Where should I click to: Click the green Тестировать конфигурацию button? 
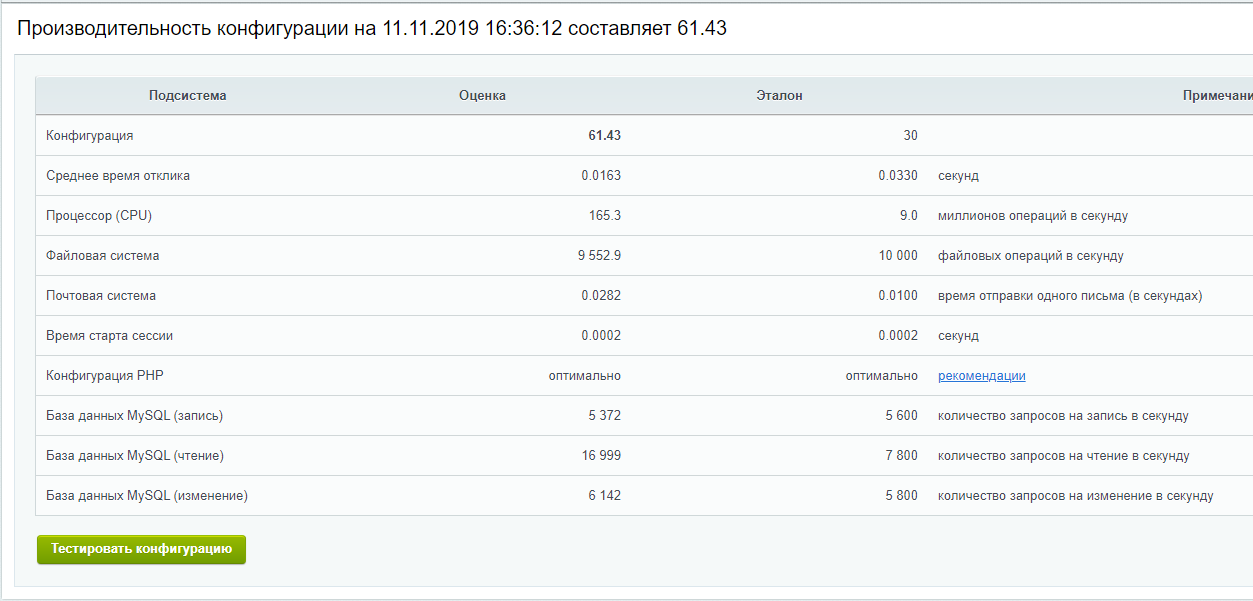point(141,549)
